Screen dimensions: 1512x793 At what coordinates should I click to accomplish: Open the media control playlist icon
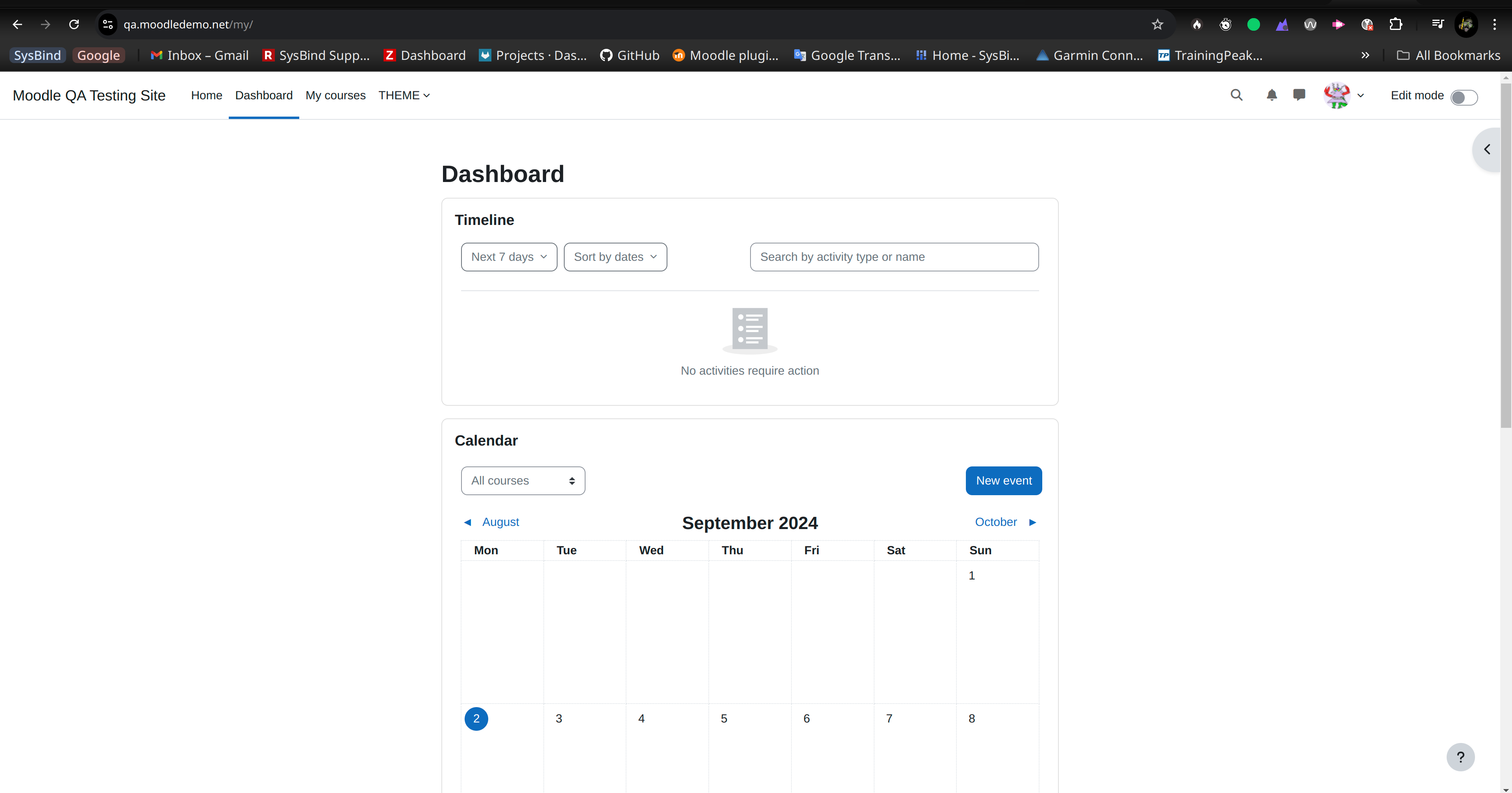(x=1438, y=24)
